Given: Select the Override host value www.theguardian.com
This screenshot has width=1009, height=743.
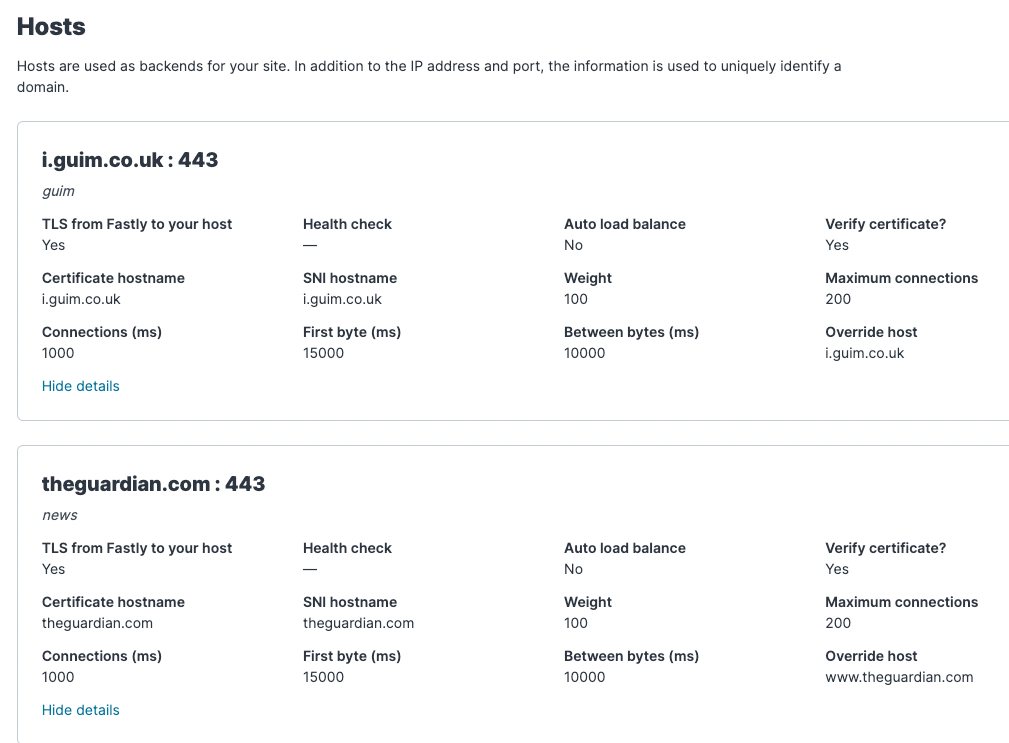Looking at the screenshot, I should (x=899, y=677).
